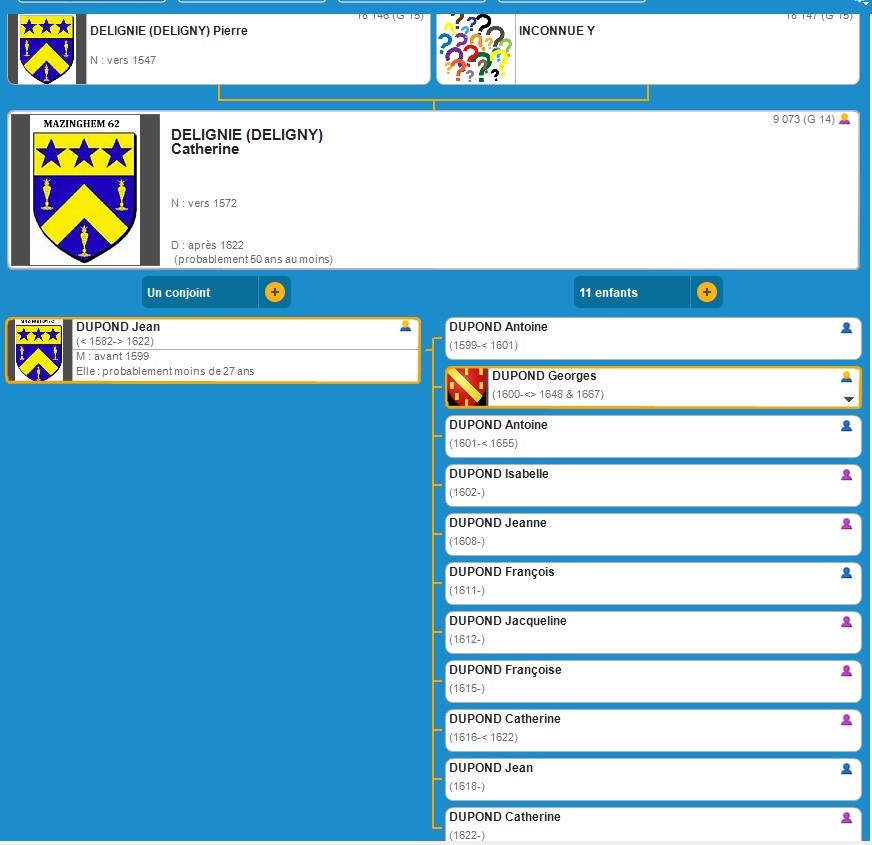This screenshot has height=845, width=872.
Task: Click the person icon on DUPOND Jean spouse card
Action: pyautogui.click(x=405, y=326)
